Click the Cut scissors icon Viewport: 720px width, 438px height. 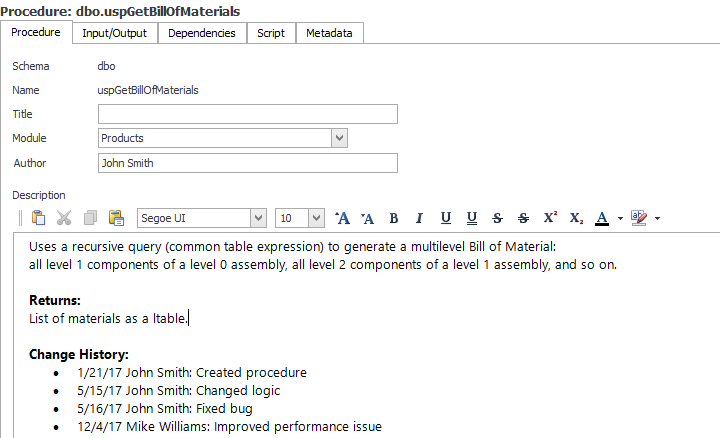(64, 218)
